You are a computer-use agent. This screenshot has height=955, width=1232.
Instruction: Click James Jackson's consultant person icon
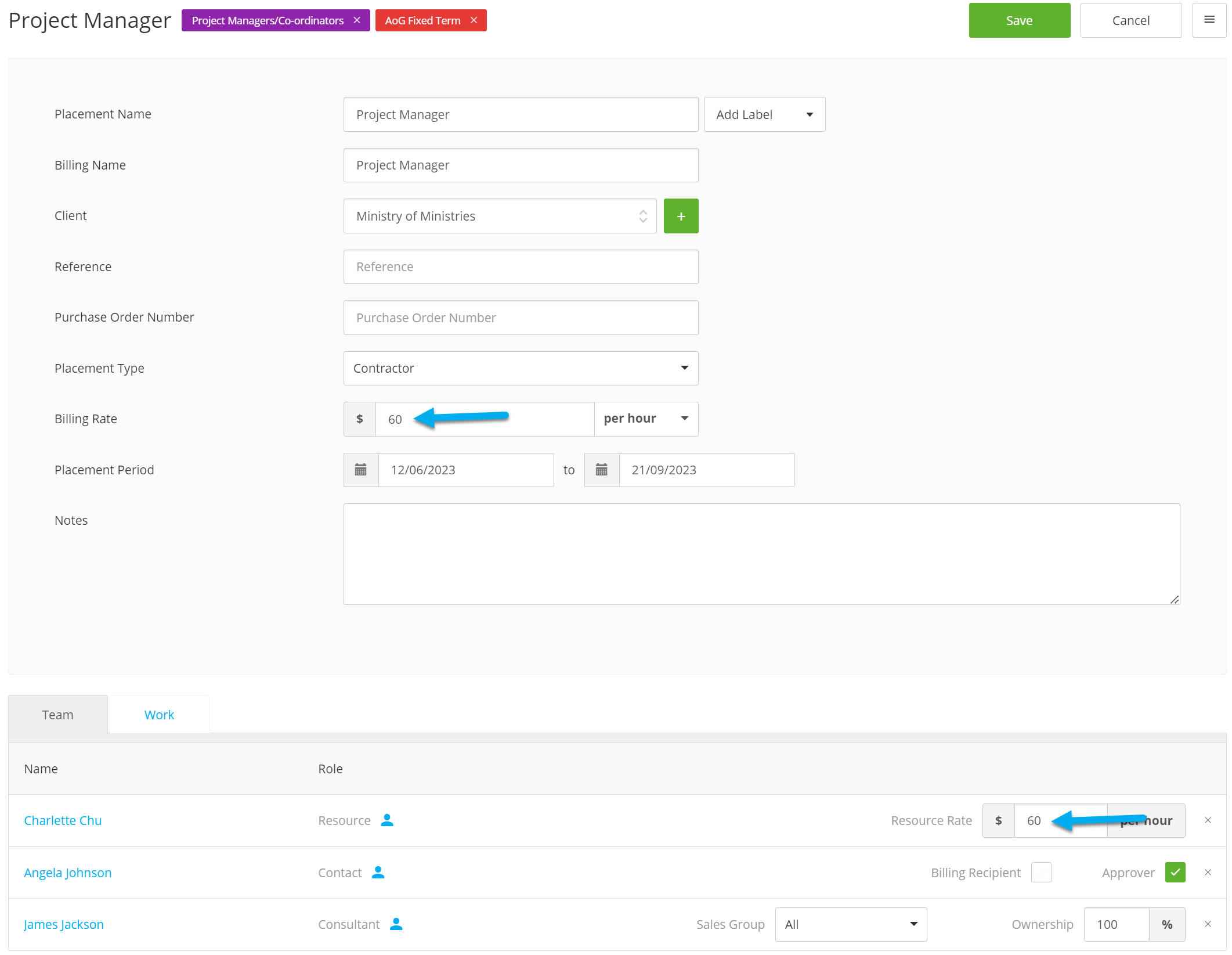pos(396,924)
